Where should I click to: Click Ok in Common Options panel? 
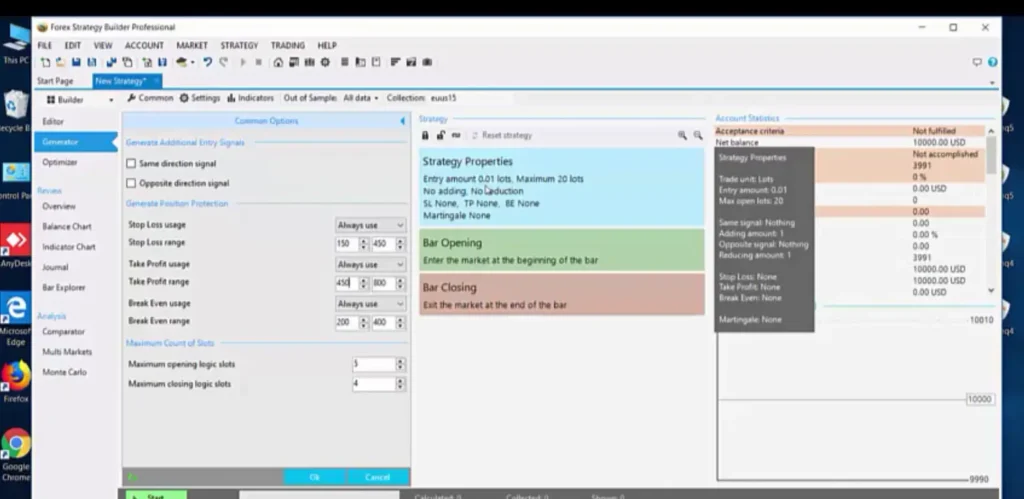315,477
